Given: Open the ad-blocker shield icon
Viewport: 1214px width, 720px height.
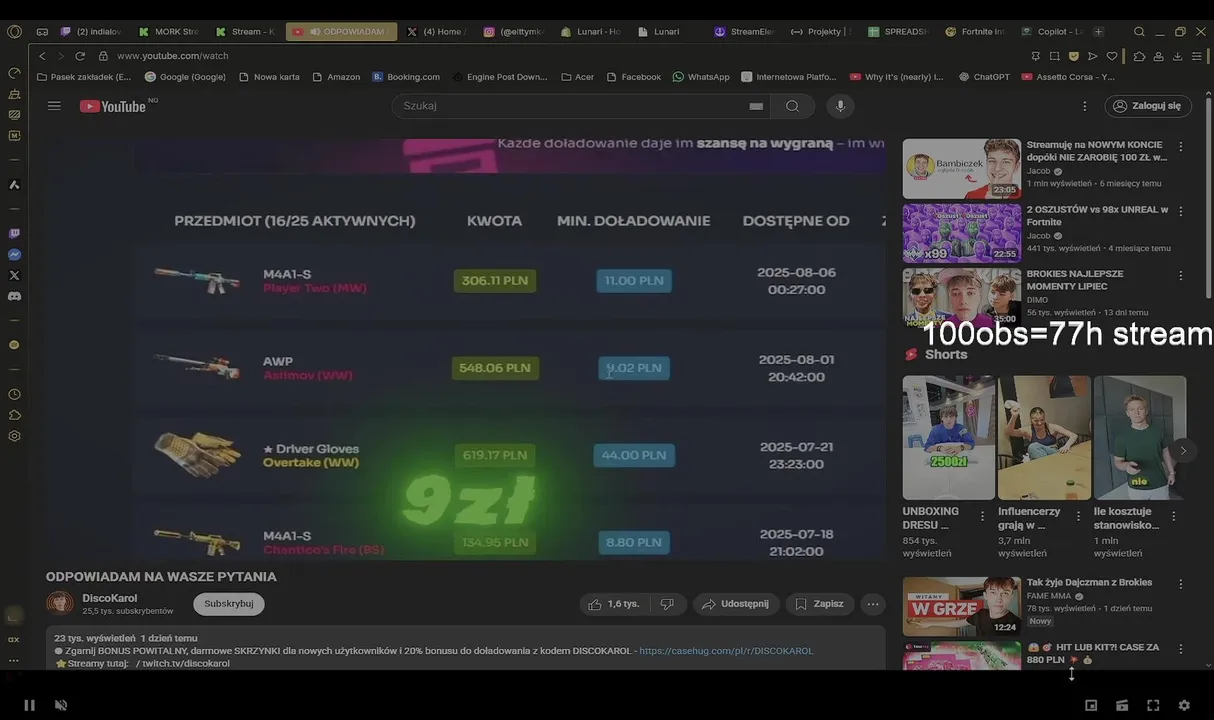Looking at the screenshot, I should point(1074,56).
